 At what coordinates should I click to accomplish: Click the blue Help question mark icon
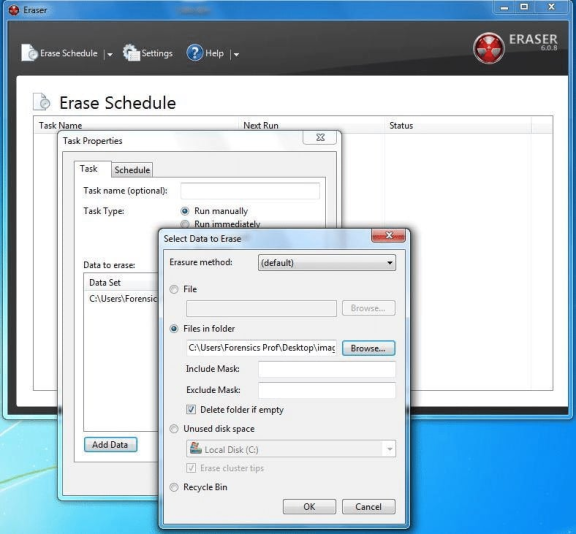click(x=194, y=53)
